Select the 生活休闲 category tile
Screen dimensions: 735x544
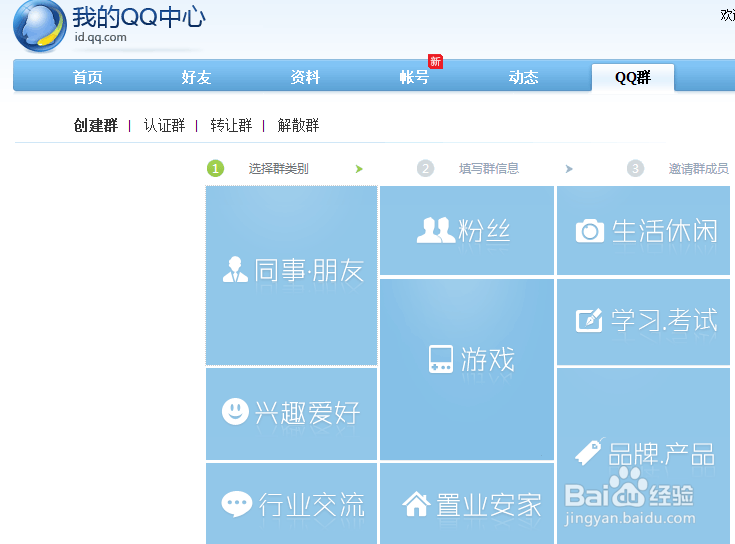coord(644,230)
